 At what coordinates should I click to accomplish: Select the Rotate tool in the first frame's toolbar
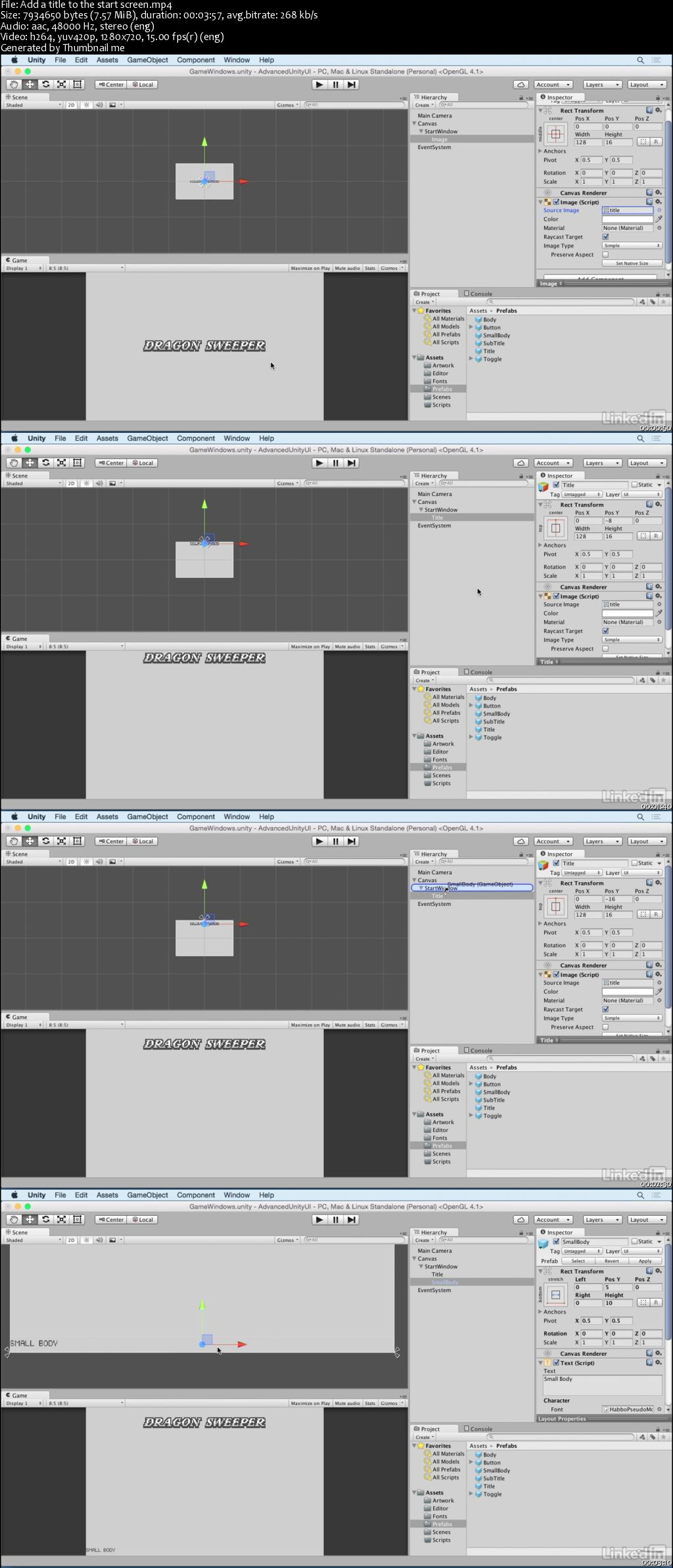[45, 84]
